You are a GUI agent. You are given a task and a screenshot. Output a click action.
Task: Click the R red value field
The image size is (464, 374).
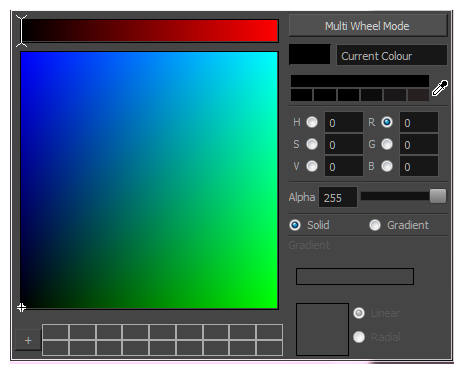419,122
